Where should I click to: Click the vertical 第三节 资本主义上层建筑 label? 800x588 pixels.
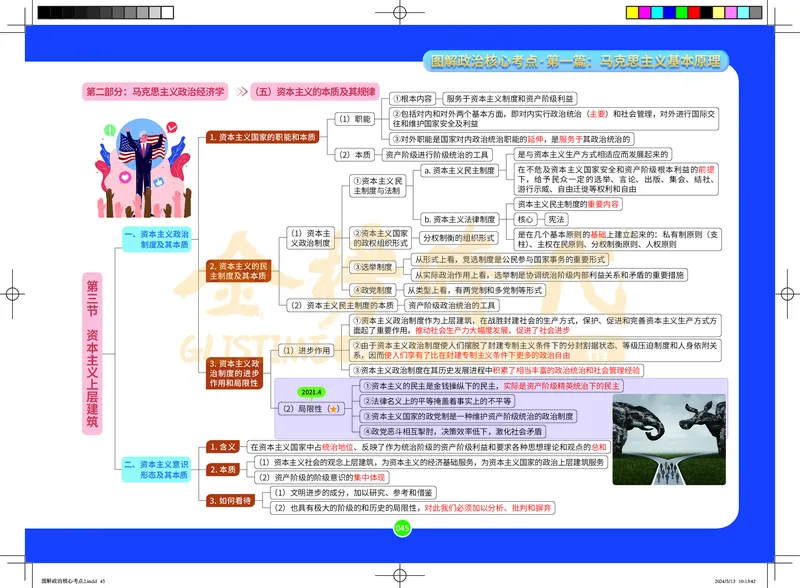(92, 345)
